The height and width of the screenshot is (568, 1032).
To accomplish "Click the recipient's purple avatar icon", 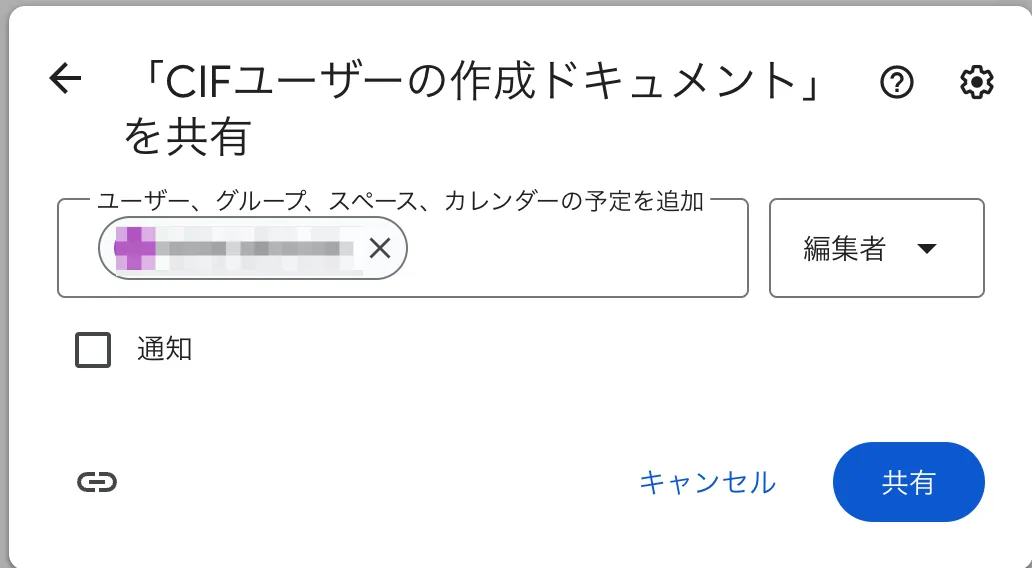I will 135,248.
